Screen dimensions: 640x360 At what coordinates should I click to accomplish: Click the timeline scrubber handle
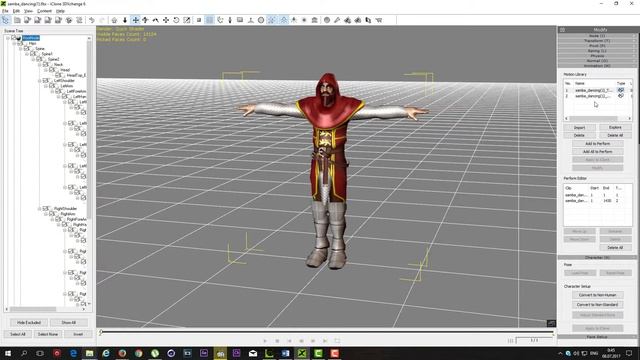pos(100,333)
